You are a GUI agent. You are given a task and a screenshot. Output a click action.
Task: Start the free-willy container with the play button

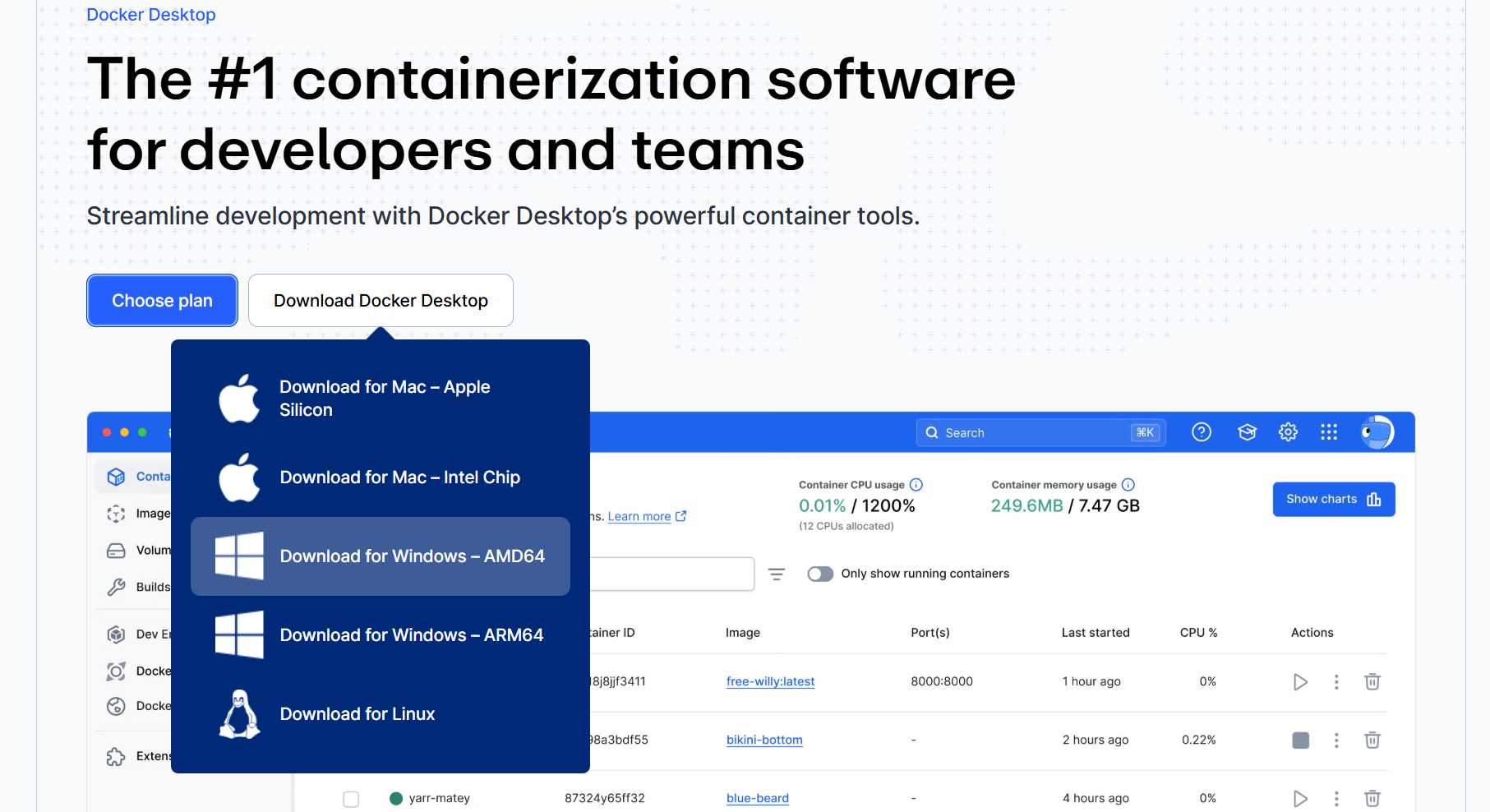[x=1301, y=681]
